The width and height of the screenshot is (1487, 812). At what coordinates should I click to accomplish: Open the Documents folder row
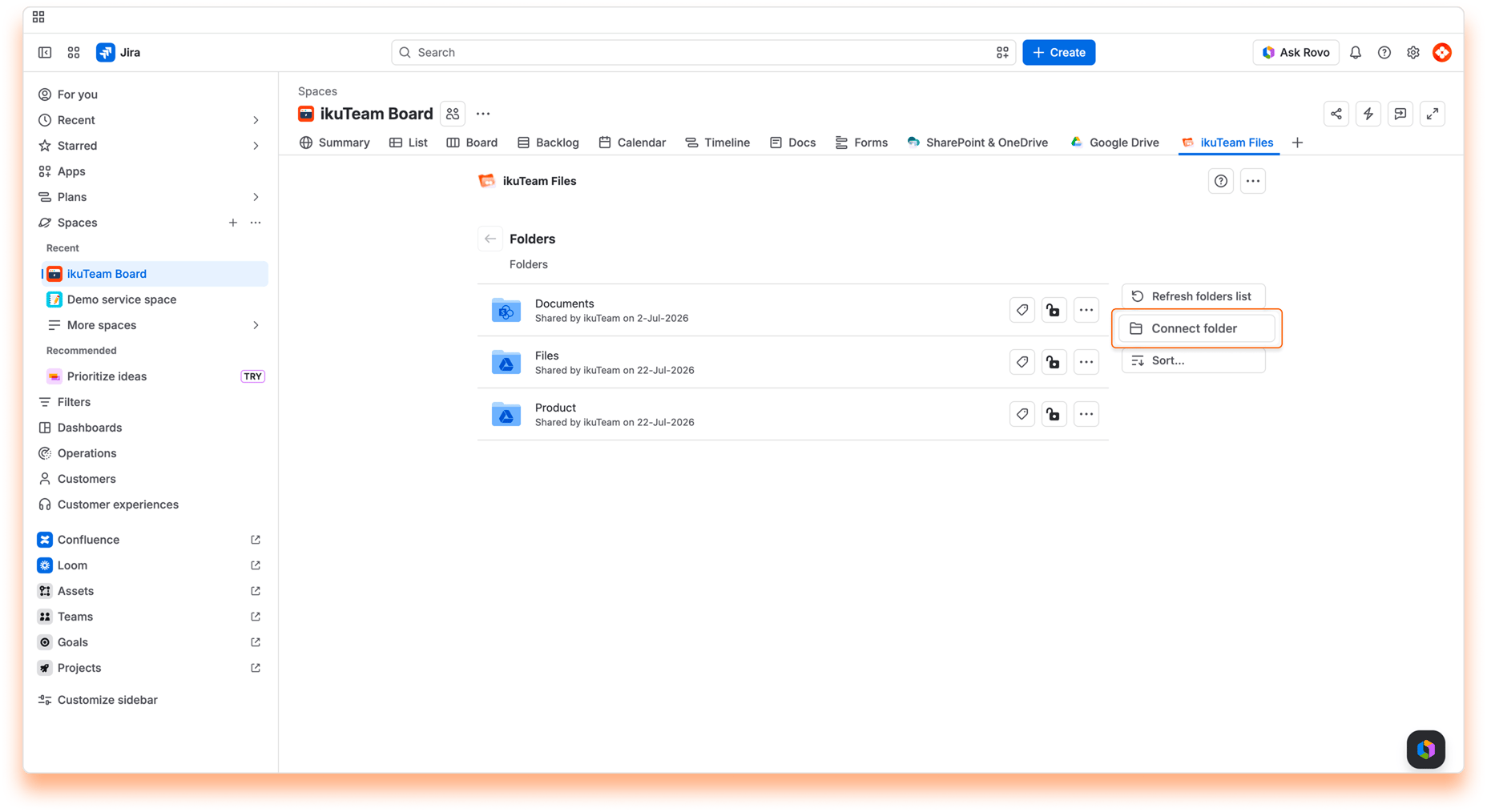(x=793, y=310)
